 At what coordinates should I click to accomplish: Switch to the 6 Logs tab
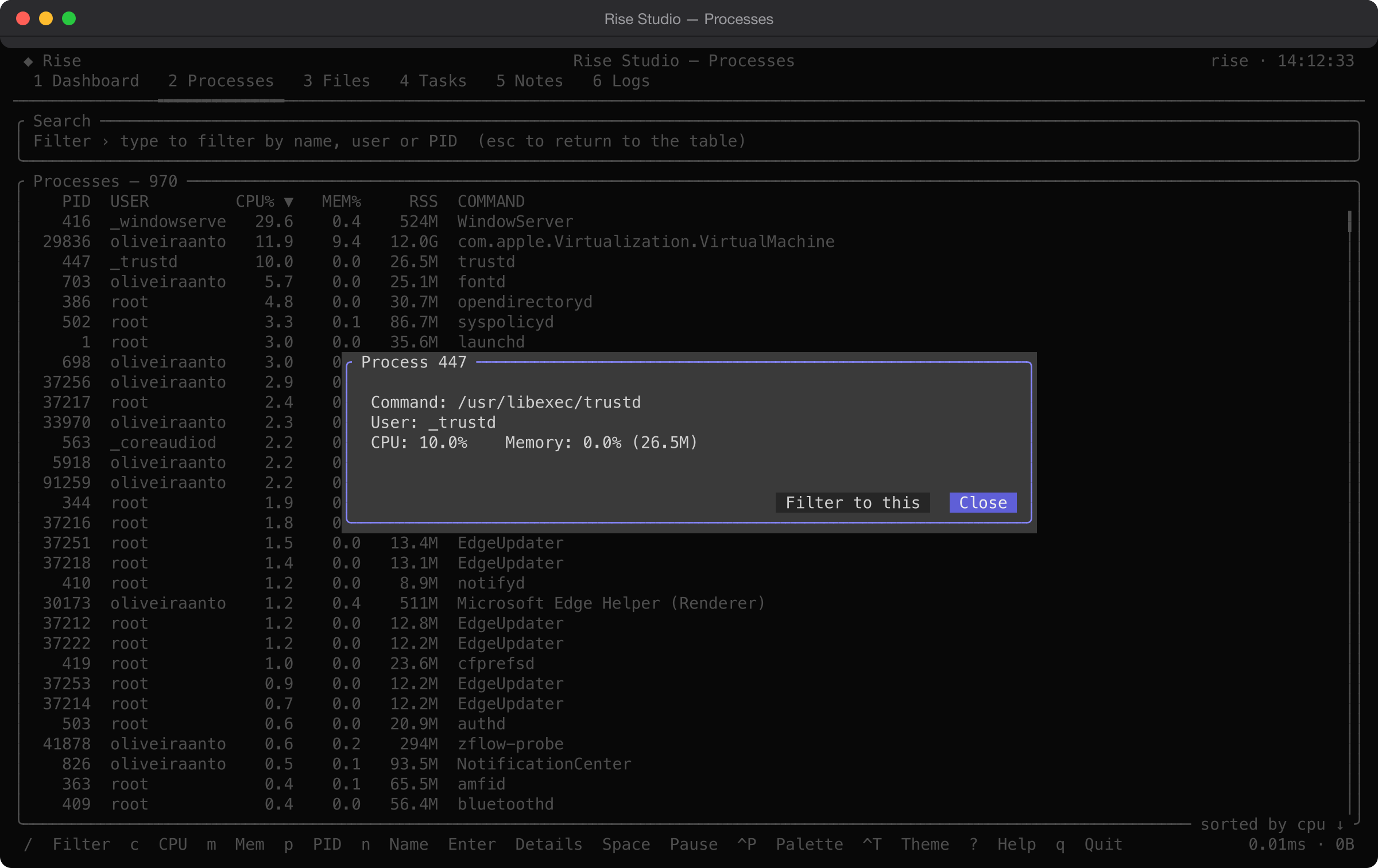[x=621, y=81]
